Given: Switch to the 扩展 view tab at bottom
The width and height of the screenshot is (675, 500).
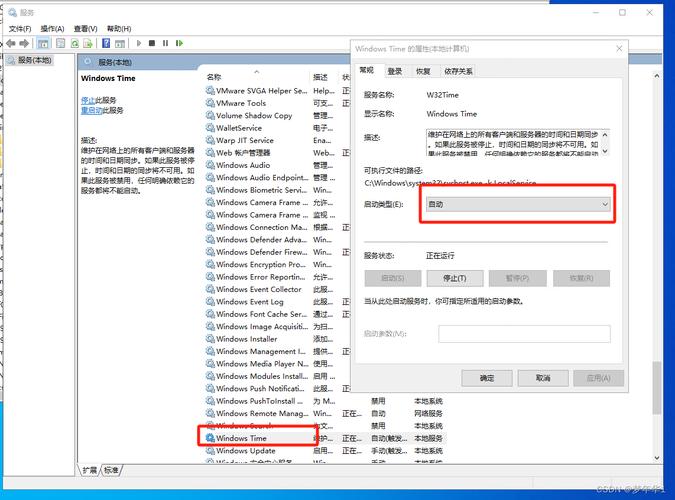Looking at the screenshot, I should (90, 470).
